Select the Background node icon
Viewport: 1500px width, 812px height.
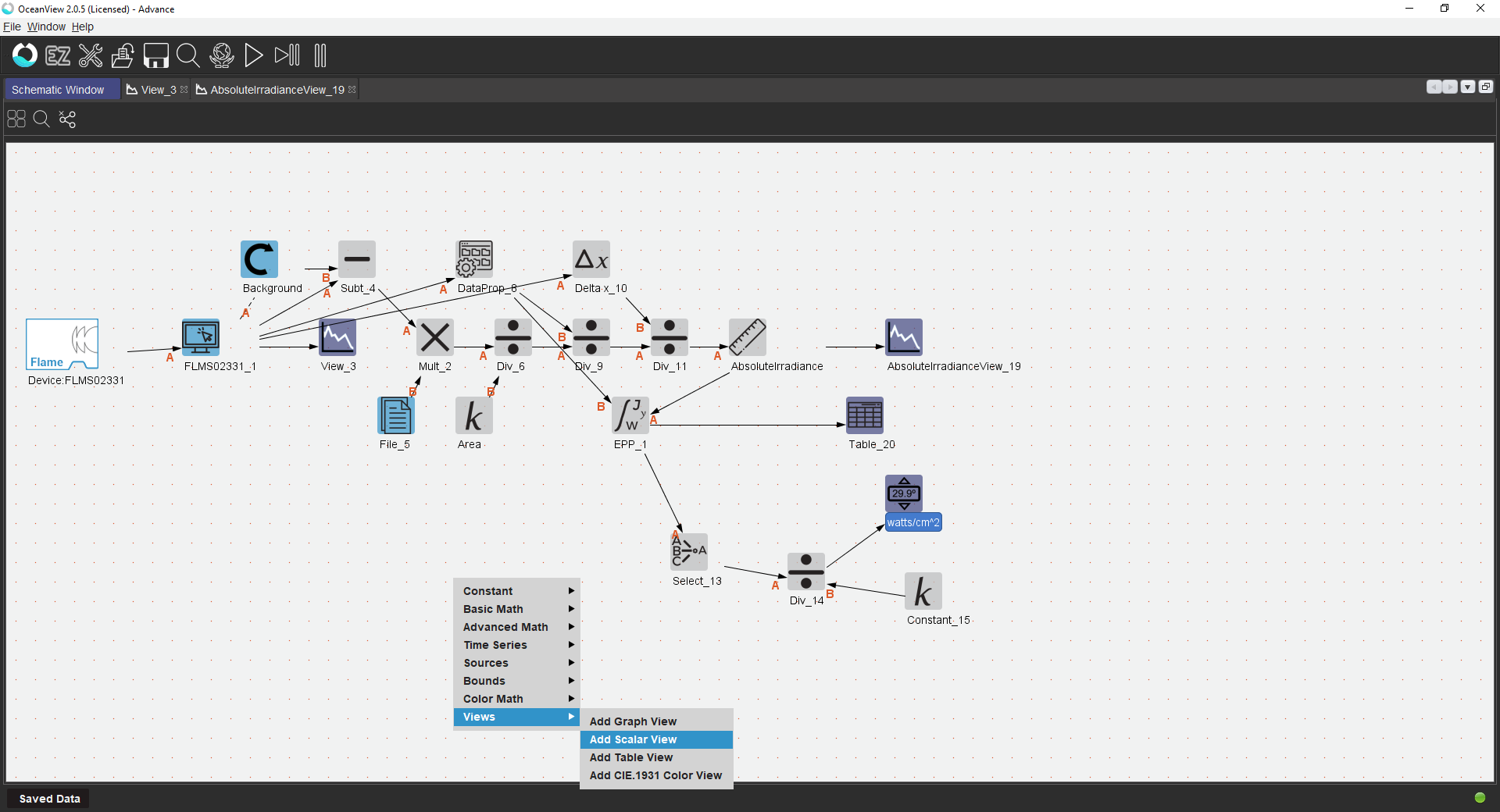click(259, 259)
